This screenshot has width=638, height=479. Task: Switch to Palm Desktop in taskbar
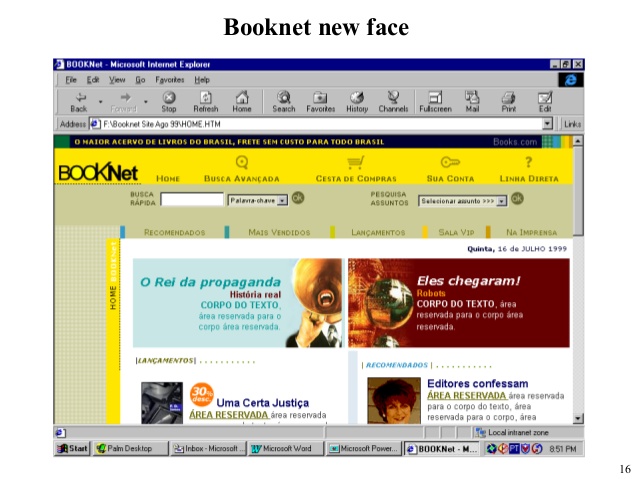[x=130, y=448]
